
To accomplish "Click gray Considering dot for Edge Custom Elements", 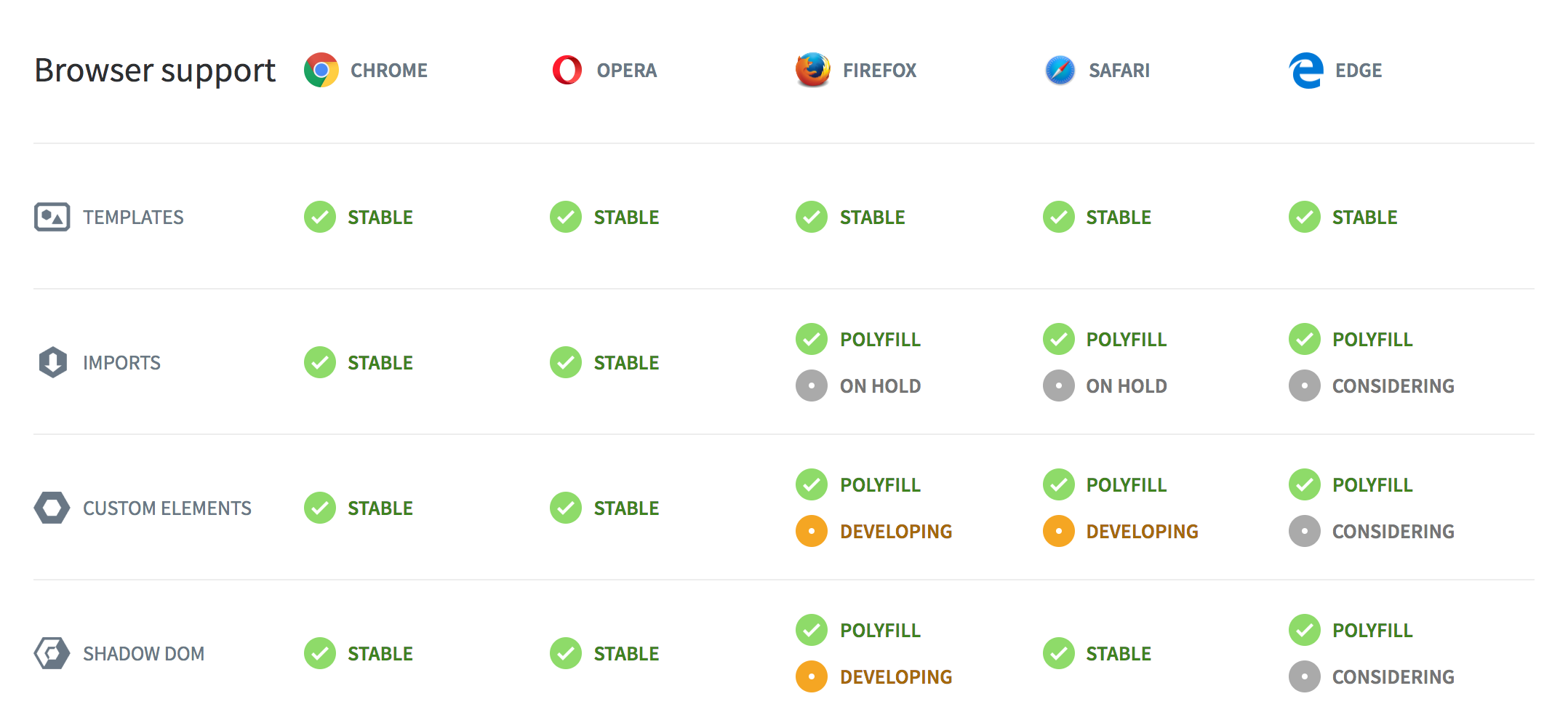I will [1305, 531].
